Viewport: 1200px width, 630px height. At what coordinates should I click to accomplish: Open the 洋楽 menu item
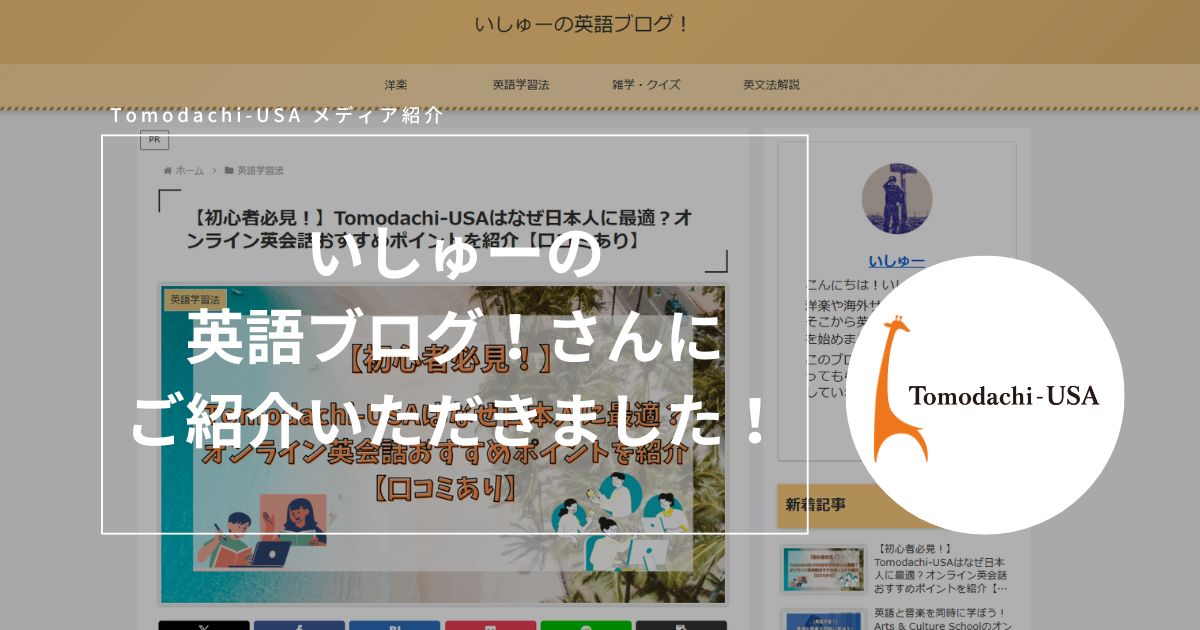pos(395,85)
